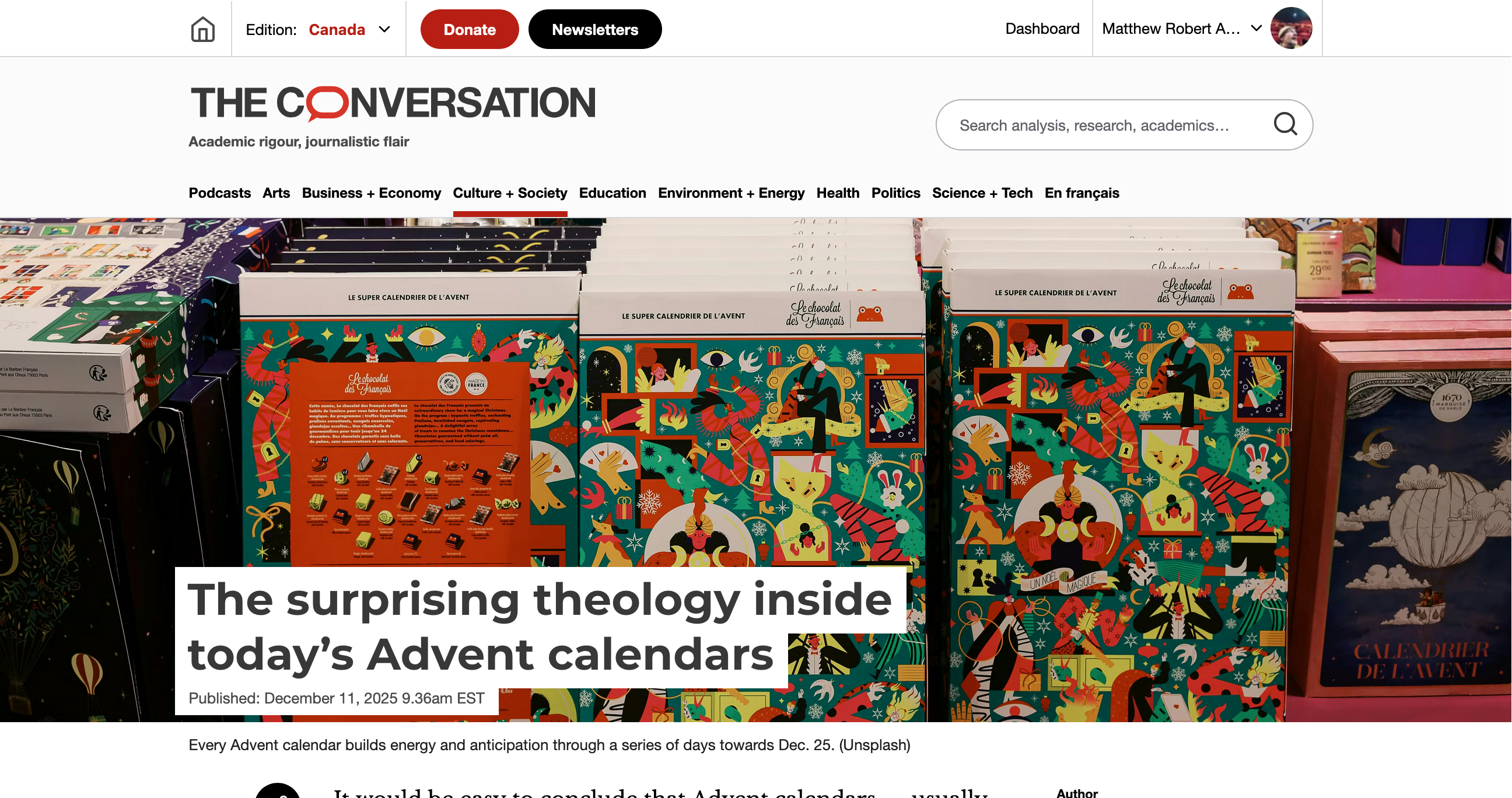The image size is (1512, 798).
Task: Click The Conversation logo
Action: [393, 103]
